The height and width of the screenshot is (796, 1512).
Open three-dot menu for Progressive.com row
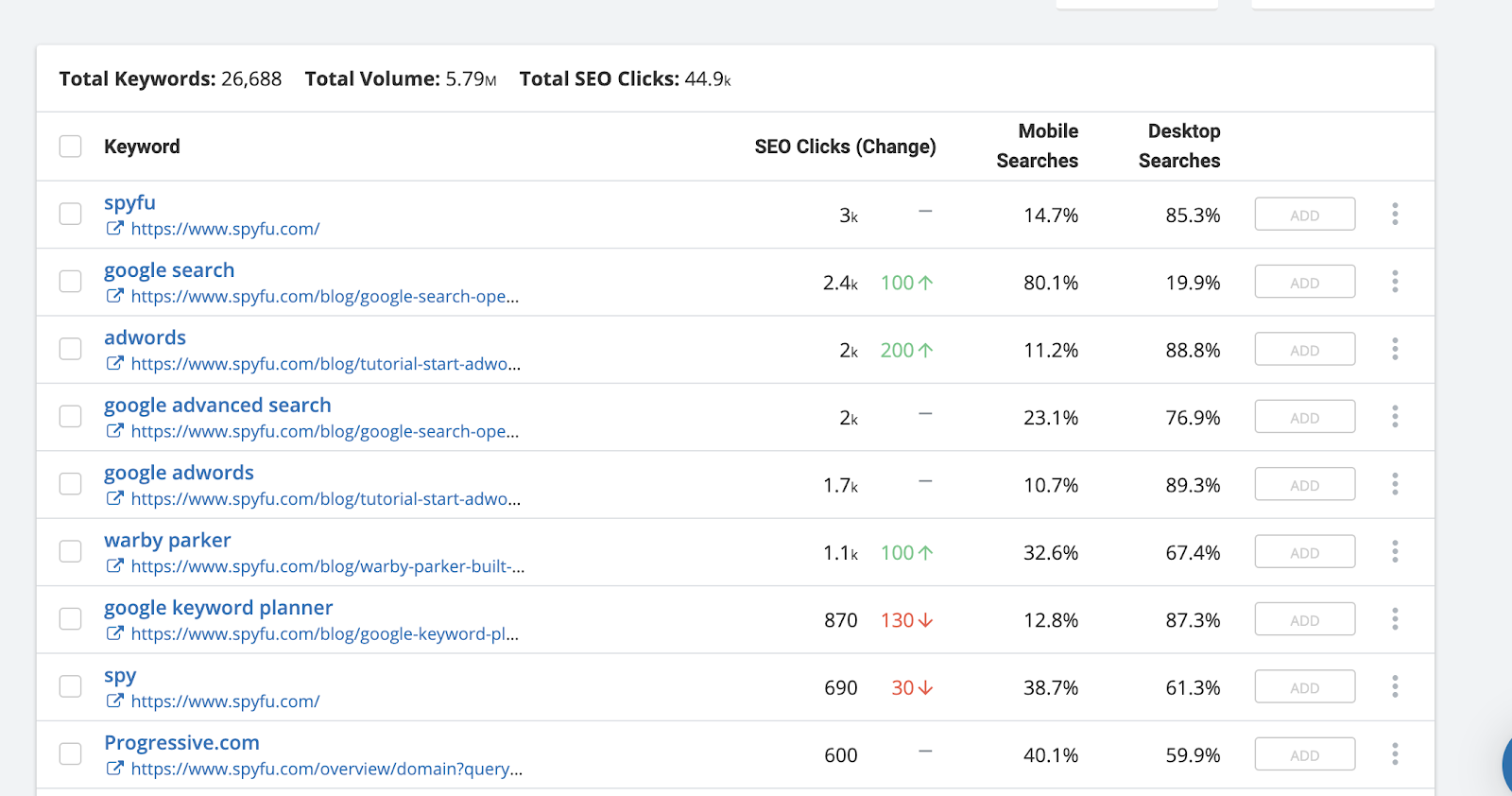pyautogui.click(x=1395, y=754)
